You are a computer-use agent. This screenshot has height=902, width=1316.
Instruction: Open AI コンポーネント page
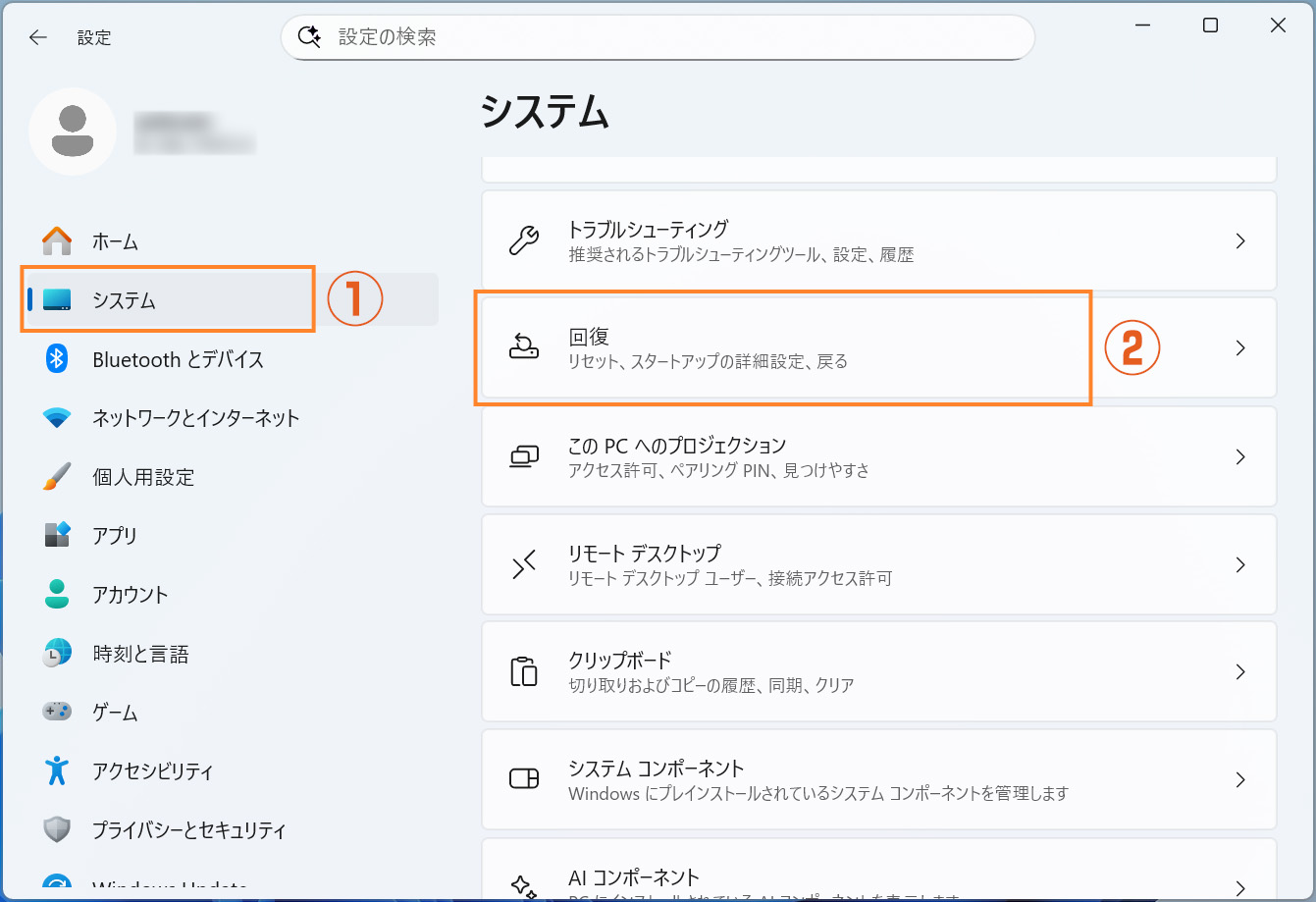879,870
